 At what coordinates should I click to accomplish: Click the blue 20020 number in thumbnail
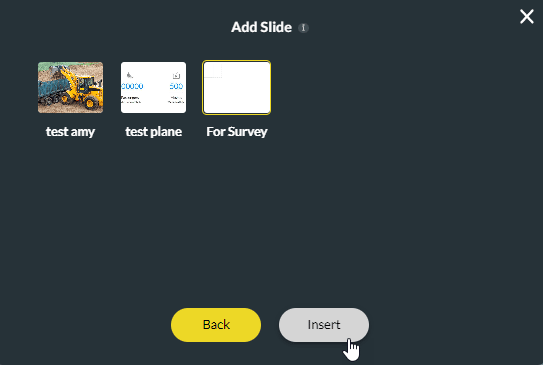[x=132, y=86]
